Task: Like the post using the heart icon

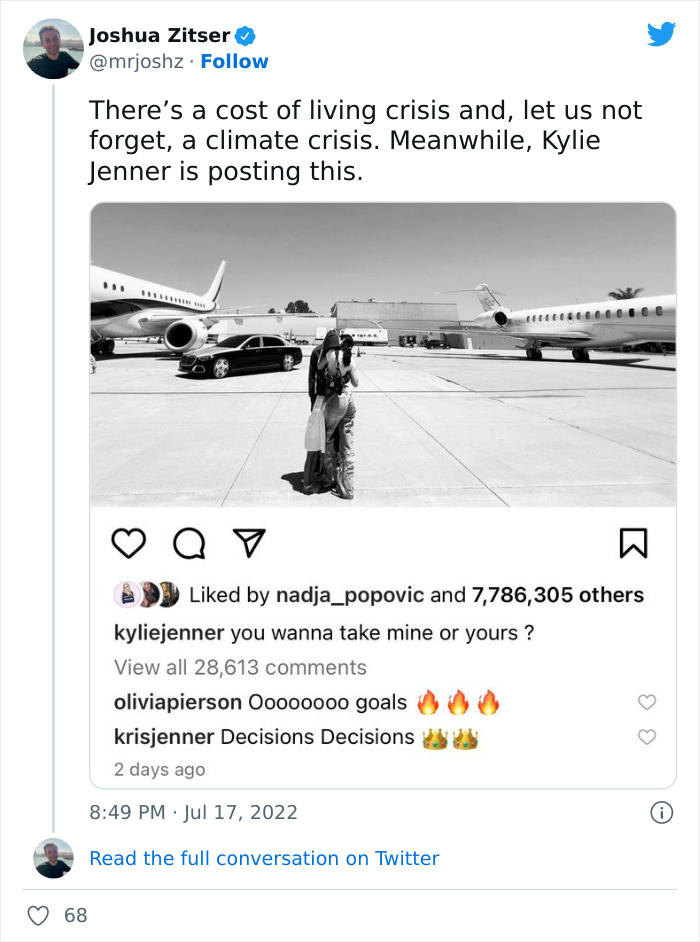Action: [x=130, y=541]
